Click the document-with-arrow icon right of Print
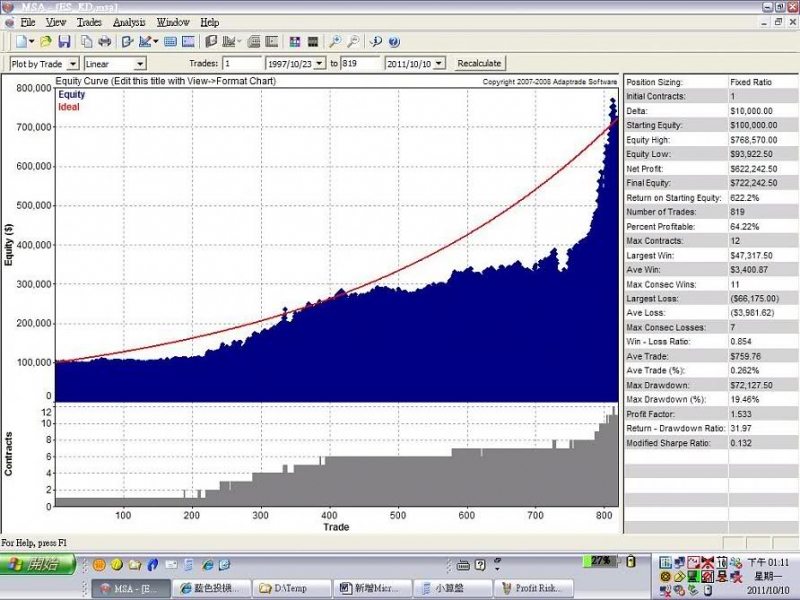 pos(127,42)
